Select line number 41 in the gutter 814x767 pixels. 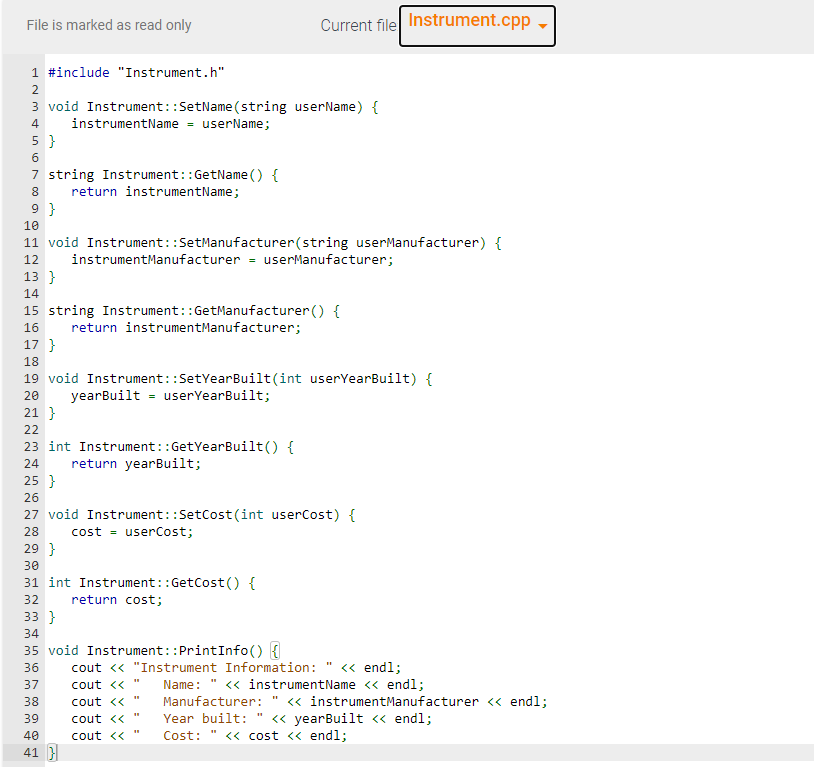(x=31, y=752)
